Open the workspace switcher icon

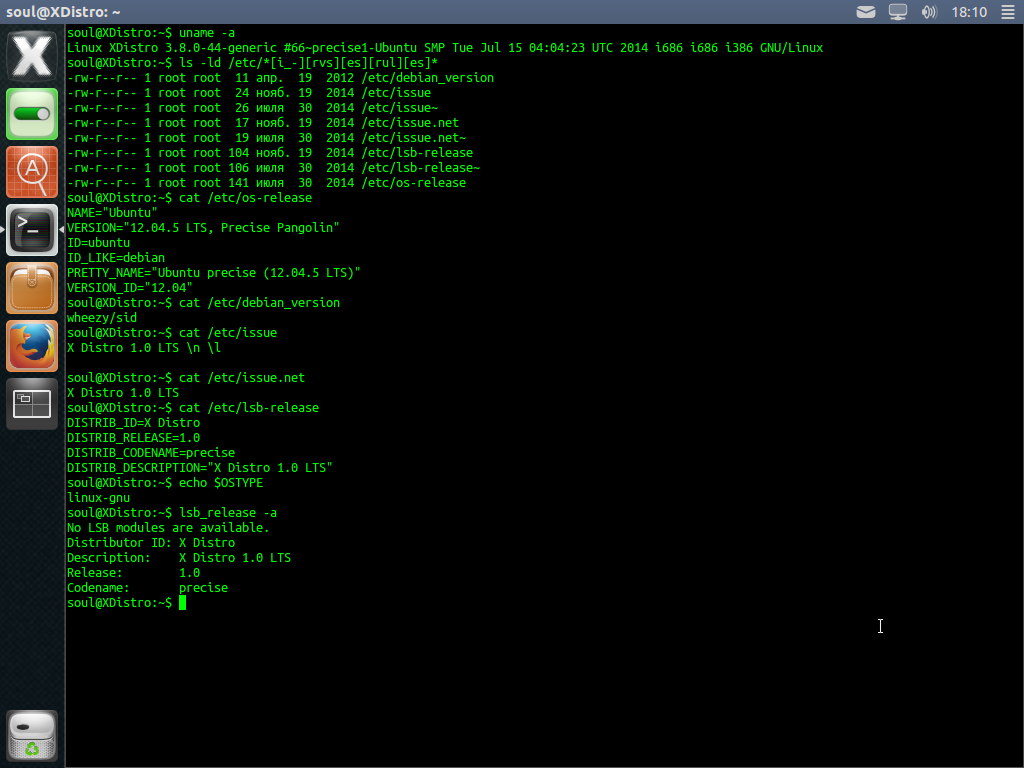click(31, 404)
